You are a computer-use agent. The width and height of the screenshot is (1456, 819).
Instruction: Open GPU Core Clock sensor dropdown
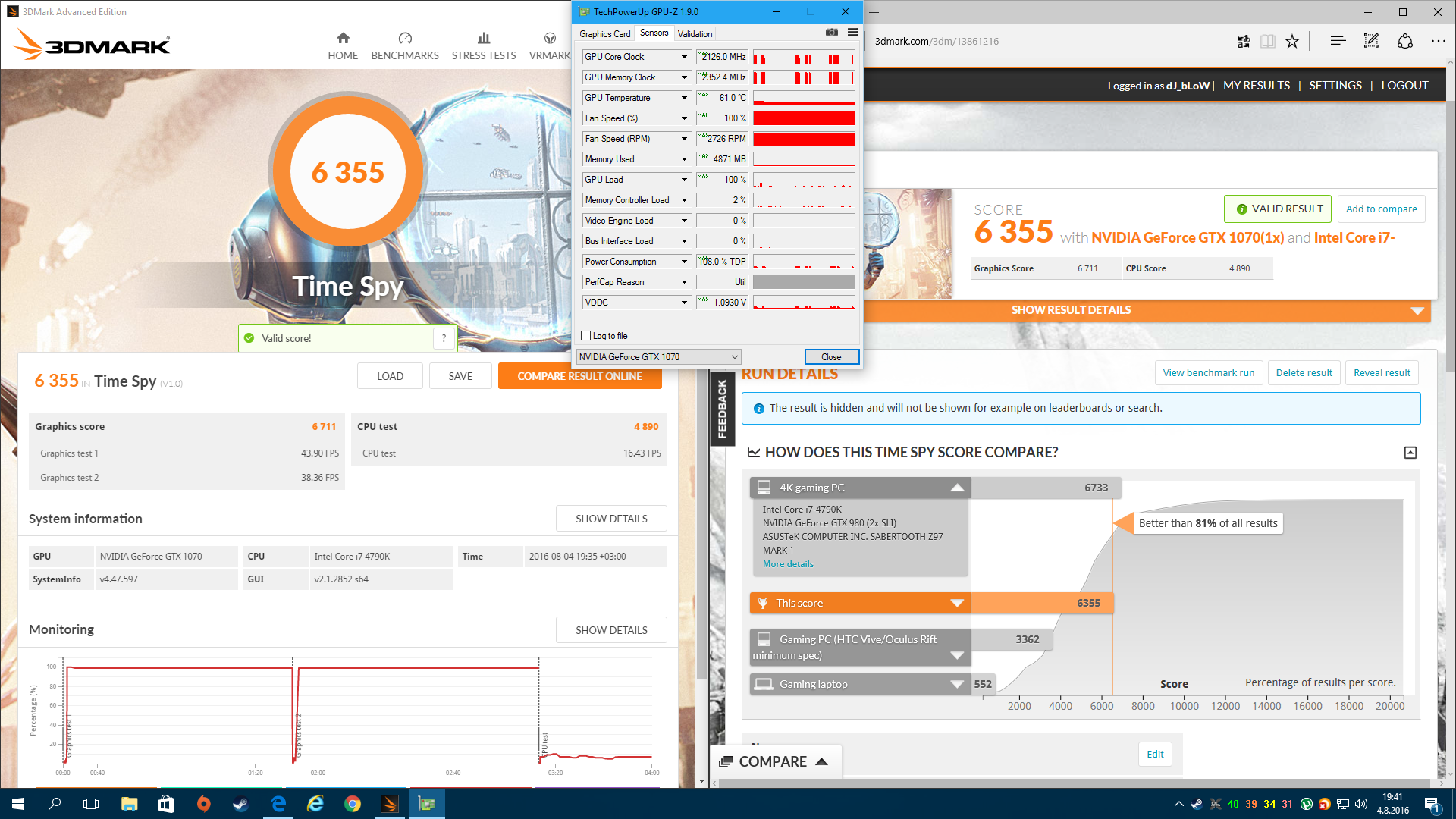(x=684, y=57)
